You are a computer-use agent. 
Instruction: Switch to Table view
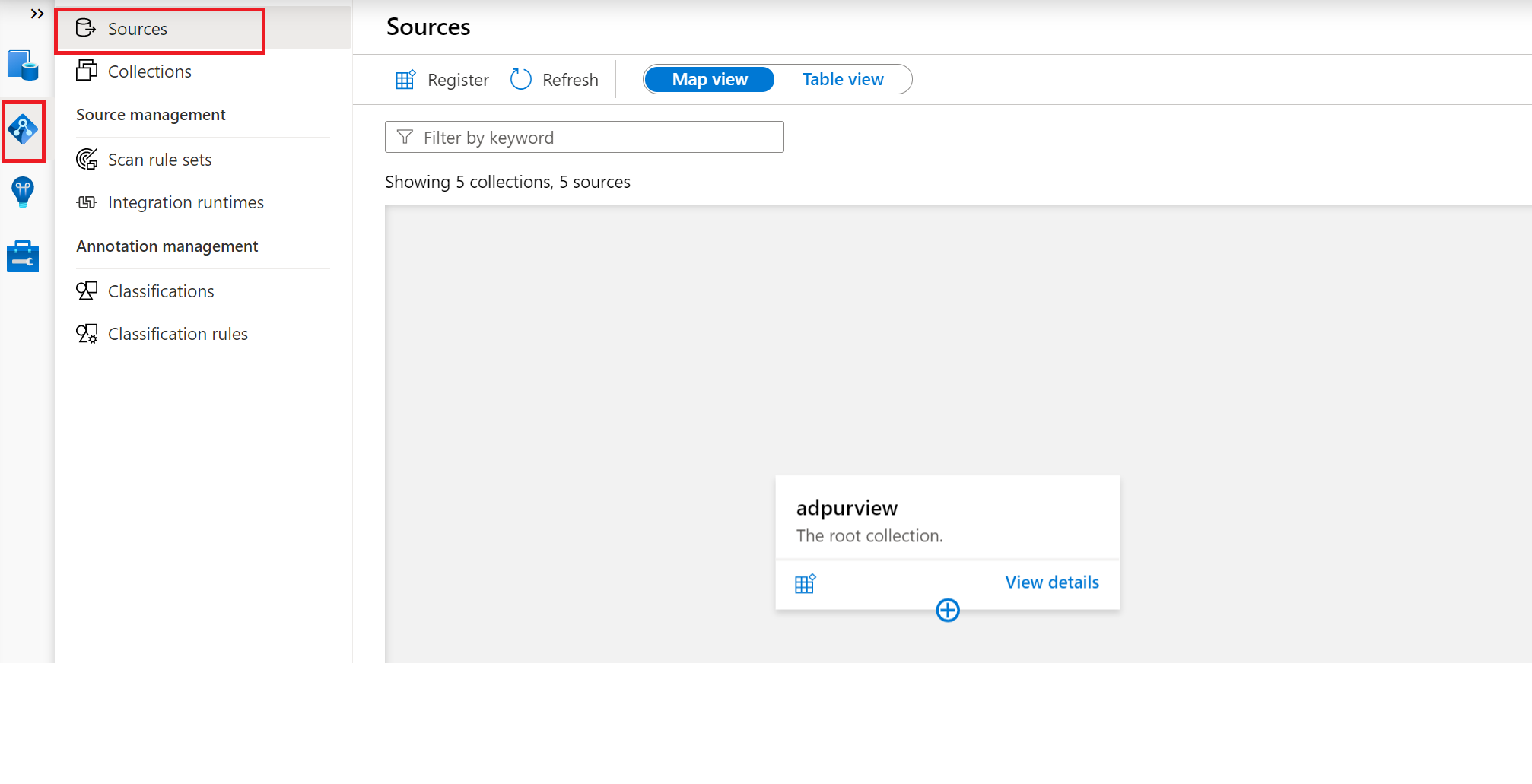[x=843, y=79]
